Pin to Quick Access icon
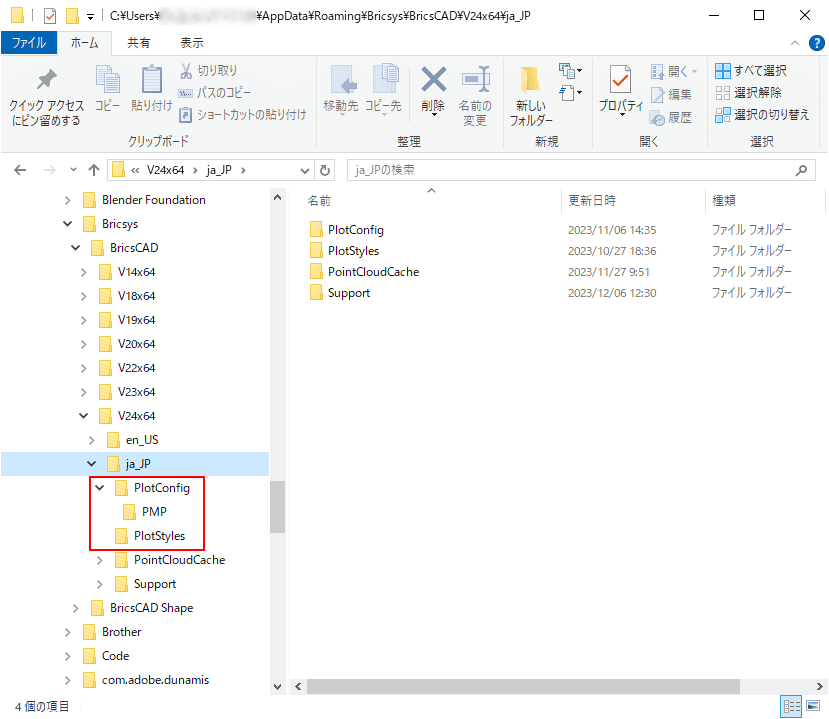The width and height of the screenshot is (829, 719). coord(47,80)
